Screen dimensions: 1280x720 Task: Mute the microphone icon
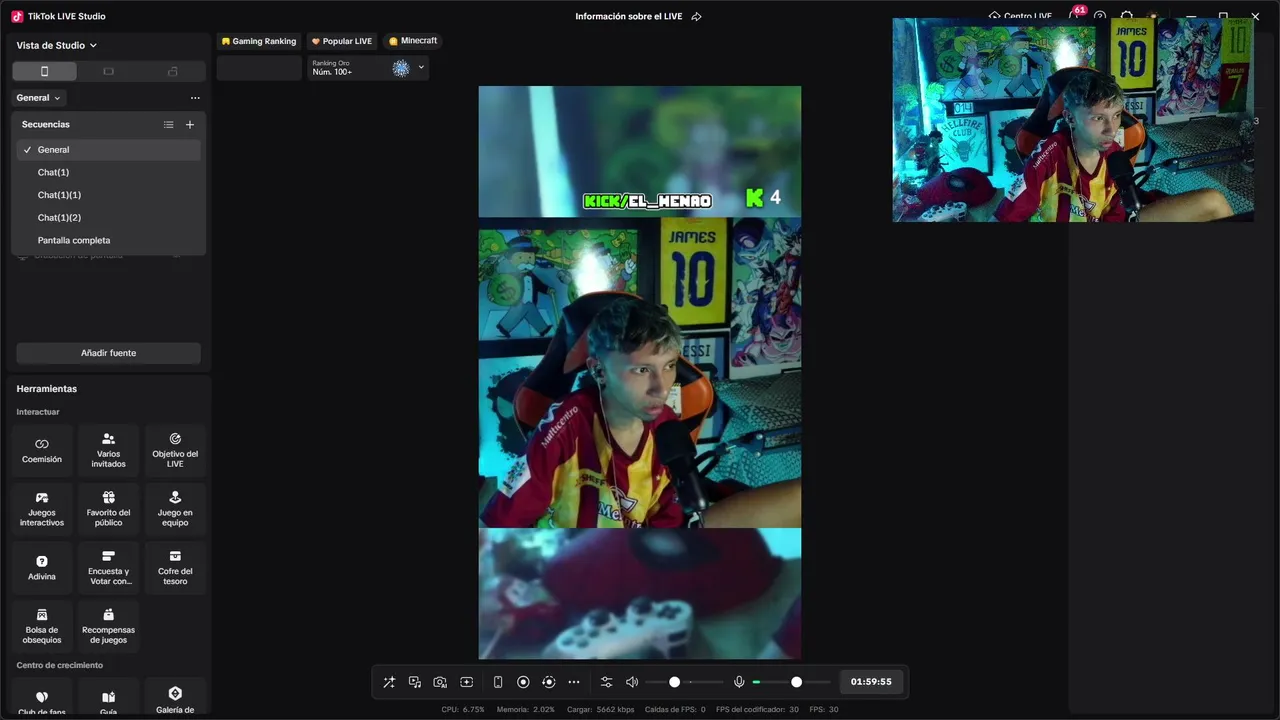pos(739,682)
